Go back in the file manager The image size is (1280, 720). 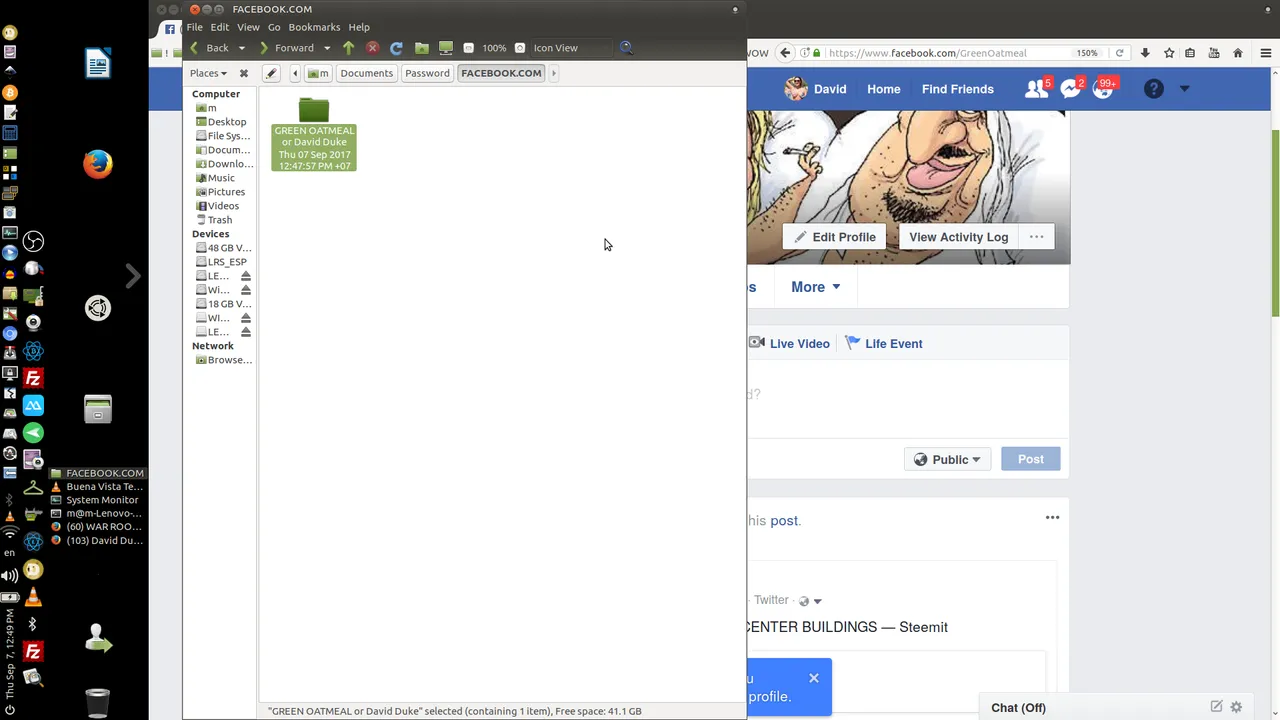[211, 48]
